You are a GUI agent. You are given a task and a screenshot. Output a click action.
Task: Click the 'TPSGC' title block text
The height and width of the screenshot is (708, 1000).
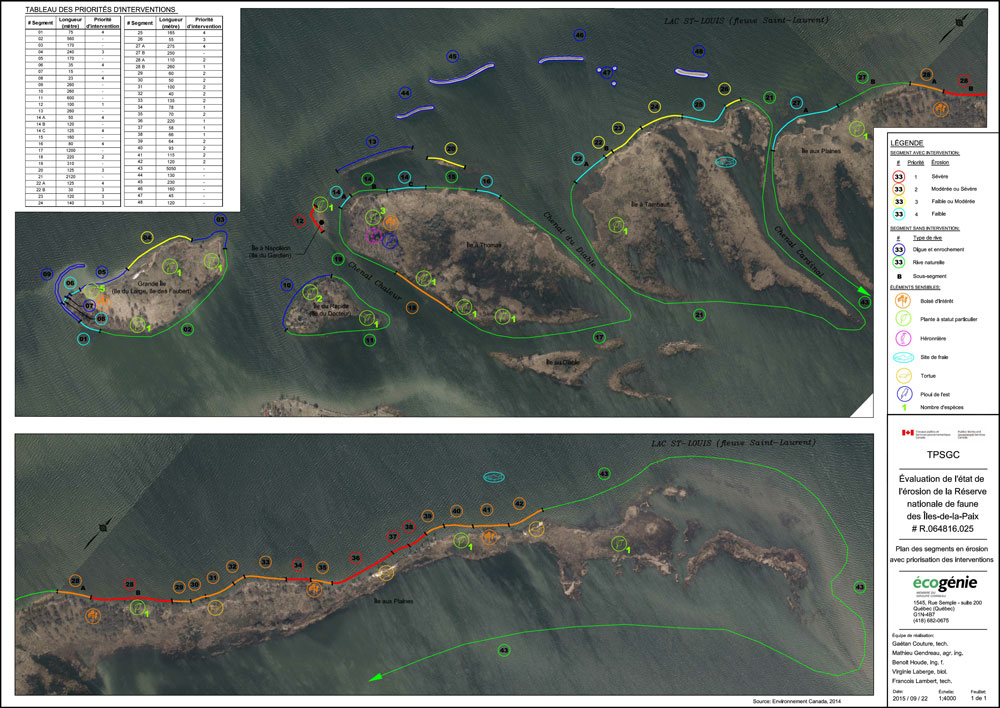click(x=943, y=455)
